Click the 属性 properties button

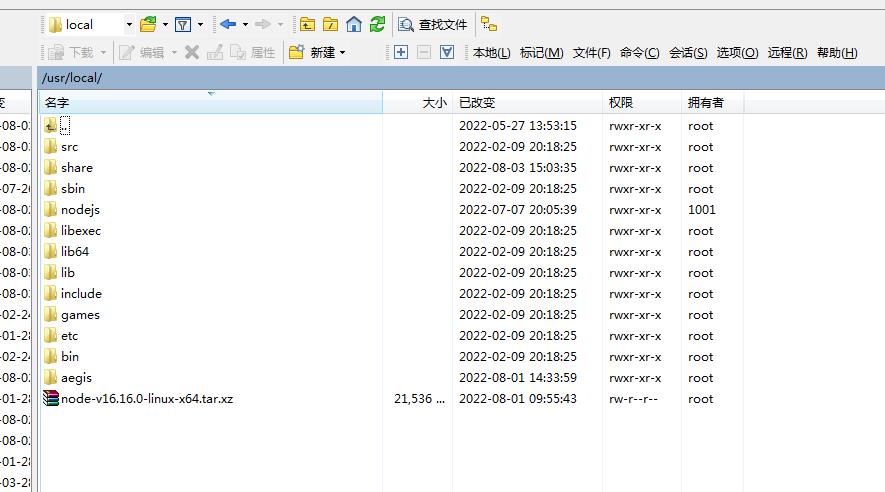[x=253, y=52]
